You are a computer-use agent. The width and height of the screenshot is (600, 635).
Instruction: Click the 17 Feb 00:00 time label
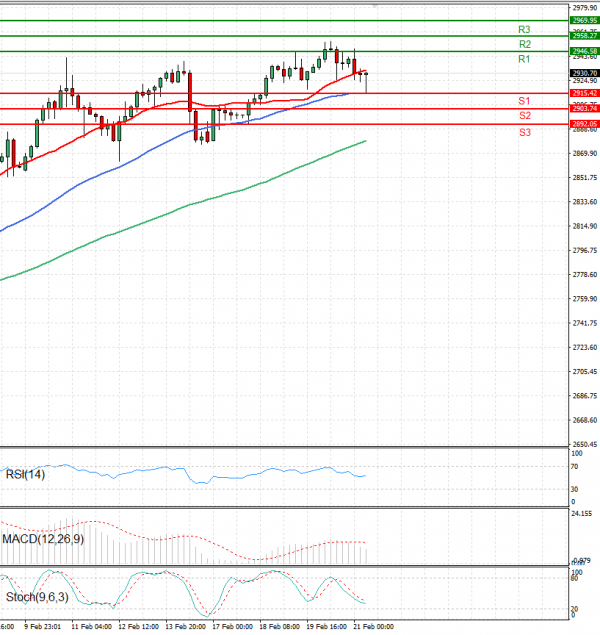[232, 626]
